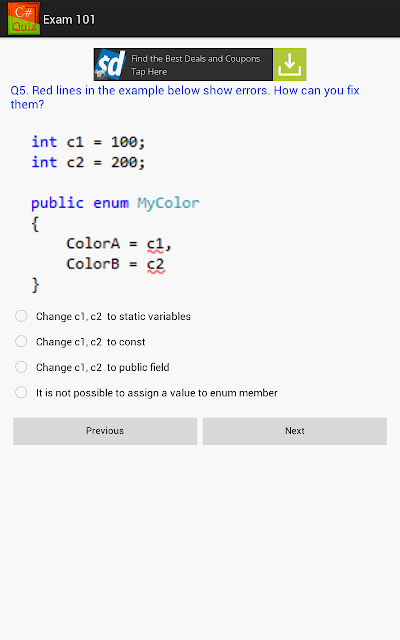Select "Change c1, c2 to static variables" option

point(103,316)
